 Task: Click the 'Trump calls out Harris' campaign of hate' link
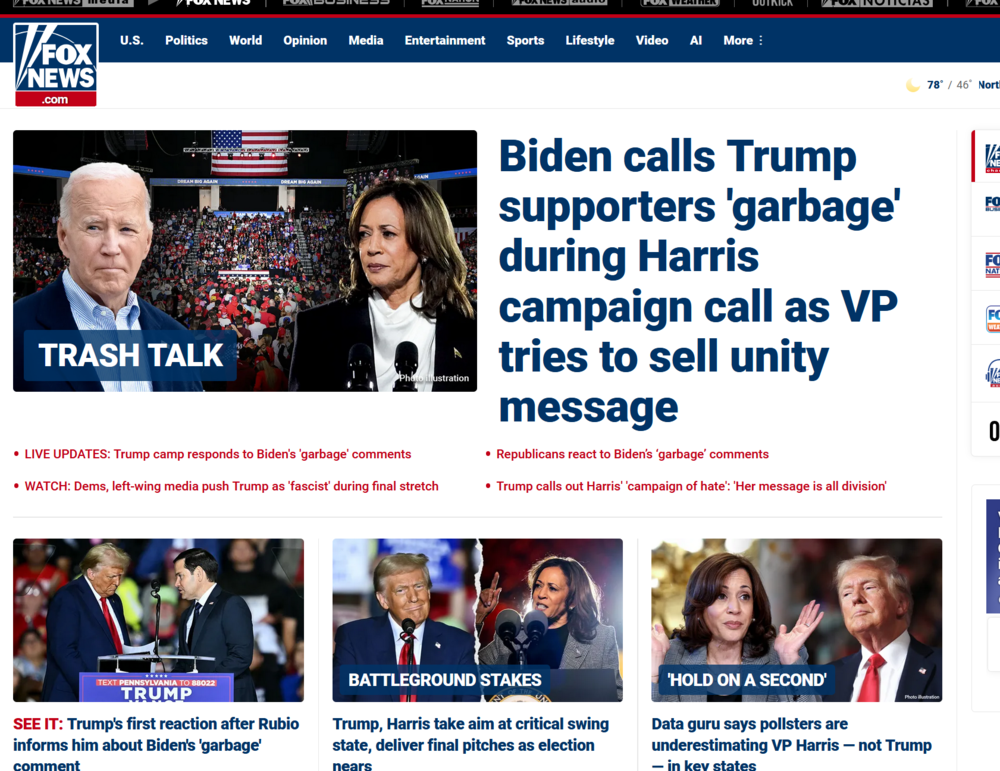[x=691, y=486]
